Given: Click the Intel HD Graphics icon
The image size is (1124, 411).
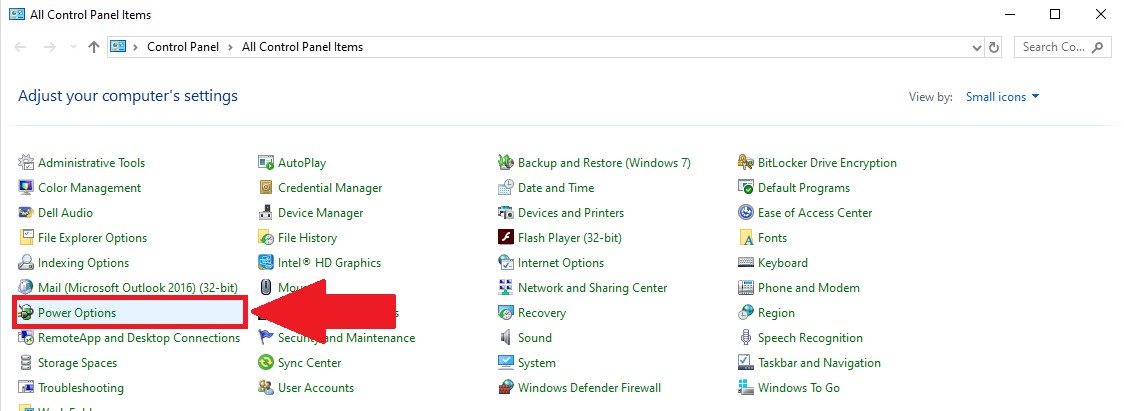Looking at the screenshot, I should (x=266, y=263).
